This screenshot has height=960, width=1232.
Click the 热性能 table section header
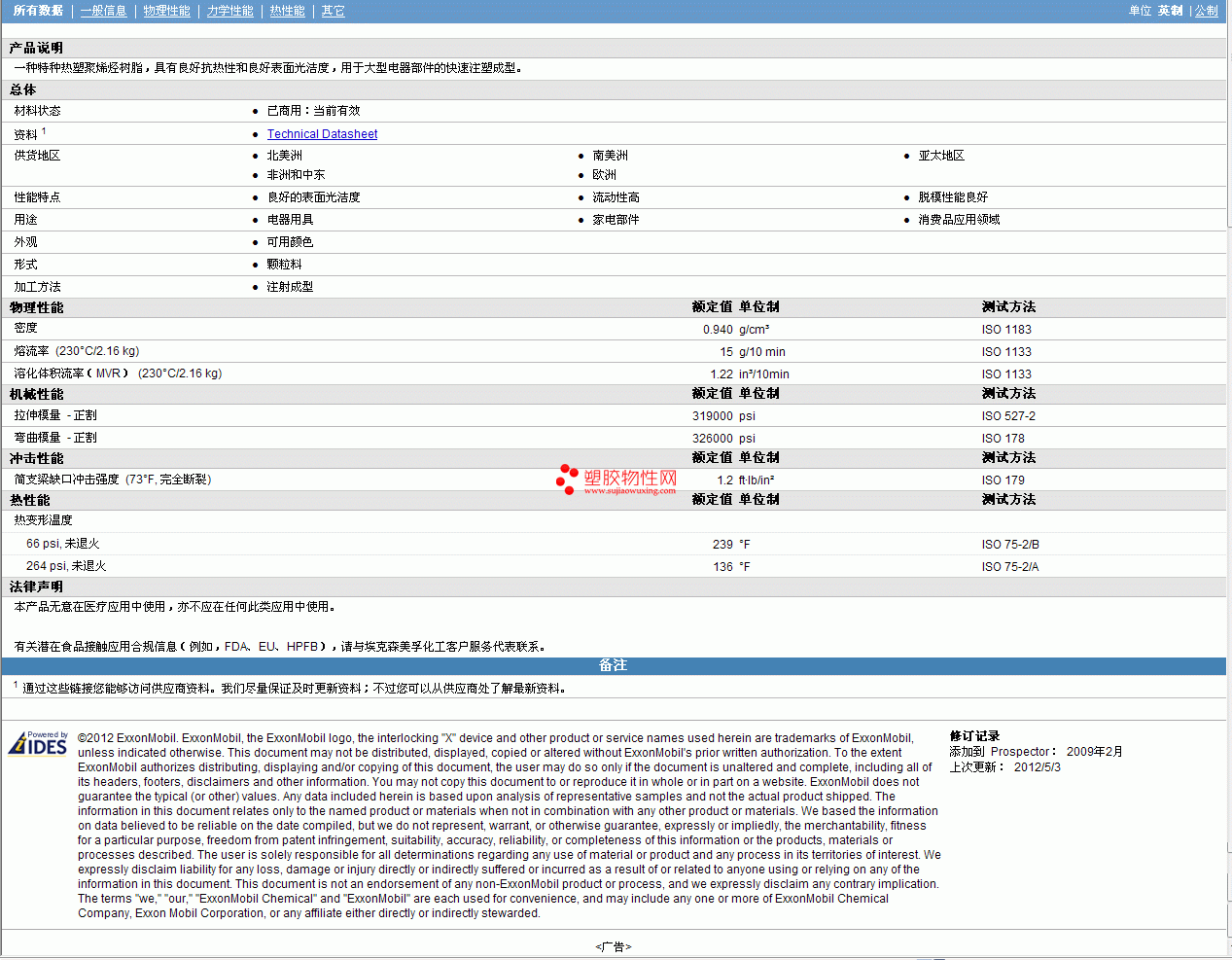coord(29,500)
